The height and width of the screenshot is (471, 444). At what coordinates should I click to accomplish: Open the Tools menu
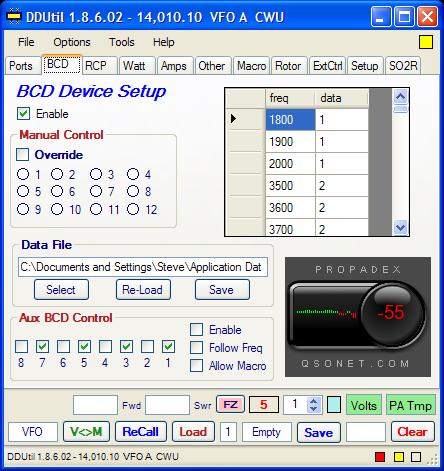122,42
